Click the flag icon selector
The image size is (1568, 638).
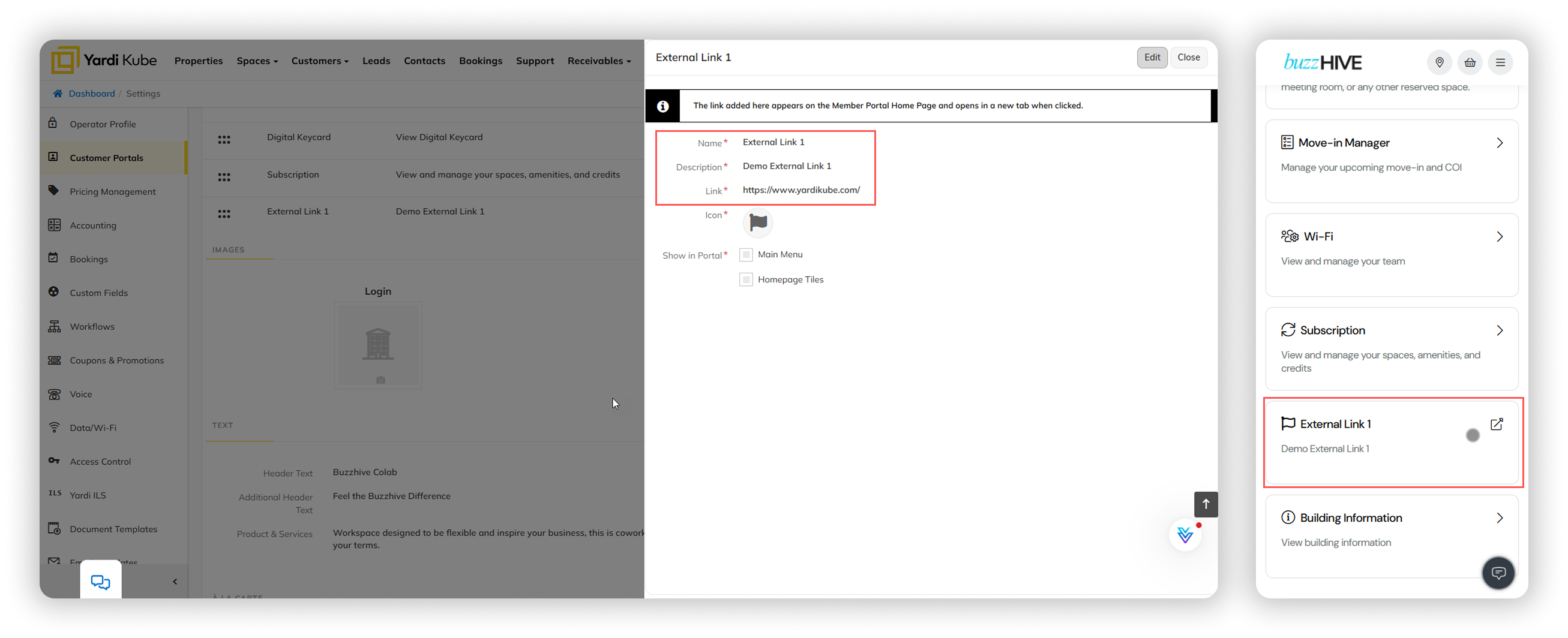(x=757, y=222)
